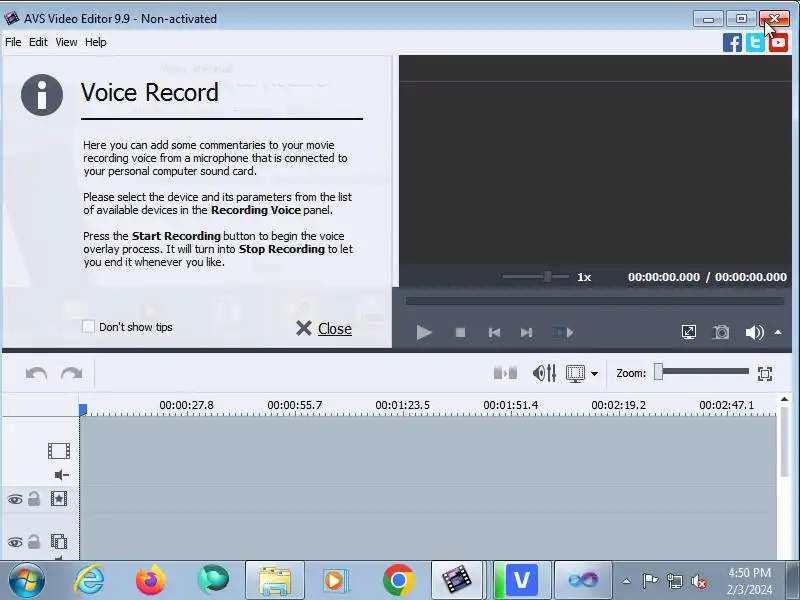Image resolution: width=800 pixels, height=600 pixels.
Task: Click the timeline playhead marker
Action: coord(83,409)
